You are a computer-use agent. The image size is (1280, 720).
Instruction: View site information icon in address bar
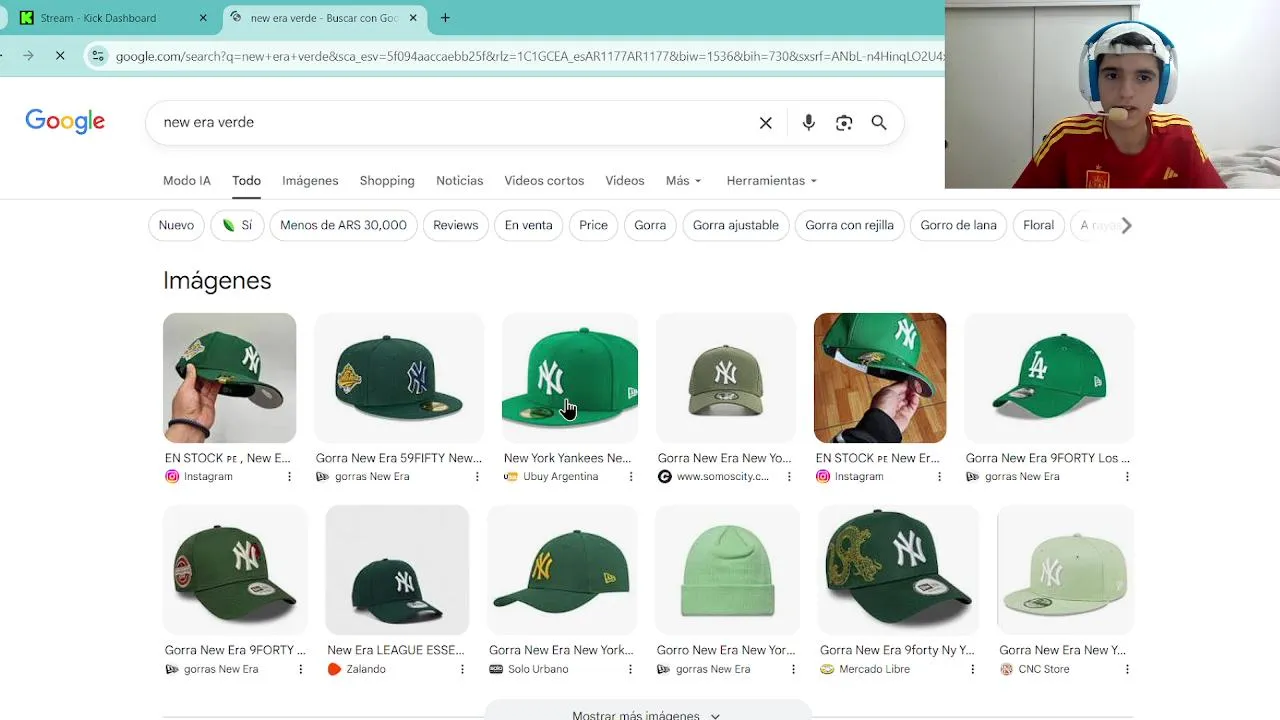tap(98, 56)
